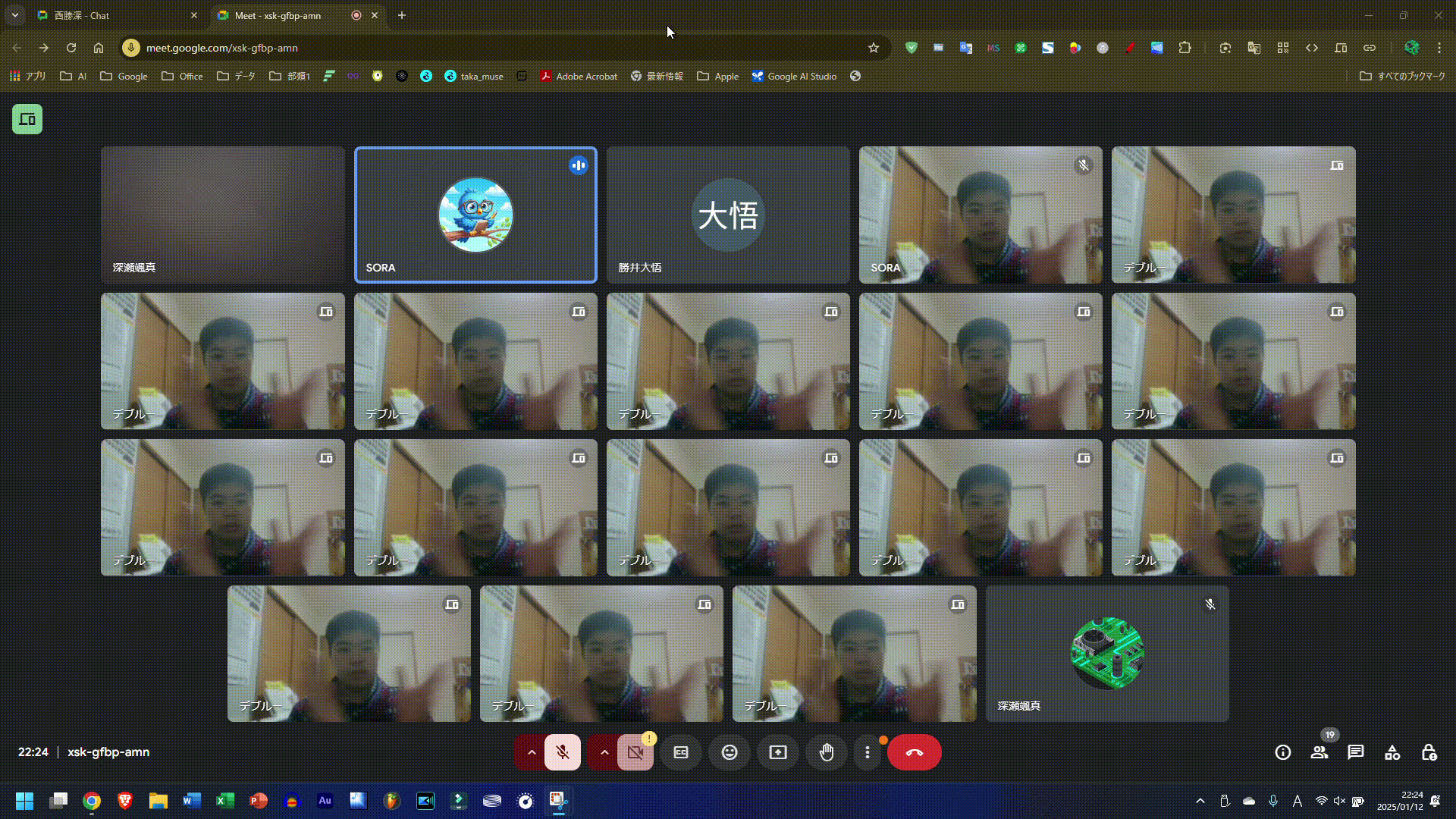The image size is (1456, 819).
Task: Expand audio settings arrow beside microphone
Action: (532, 752)
